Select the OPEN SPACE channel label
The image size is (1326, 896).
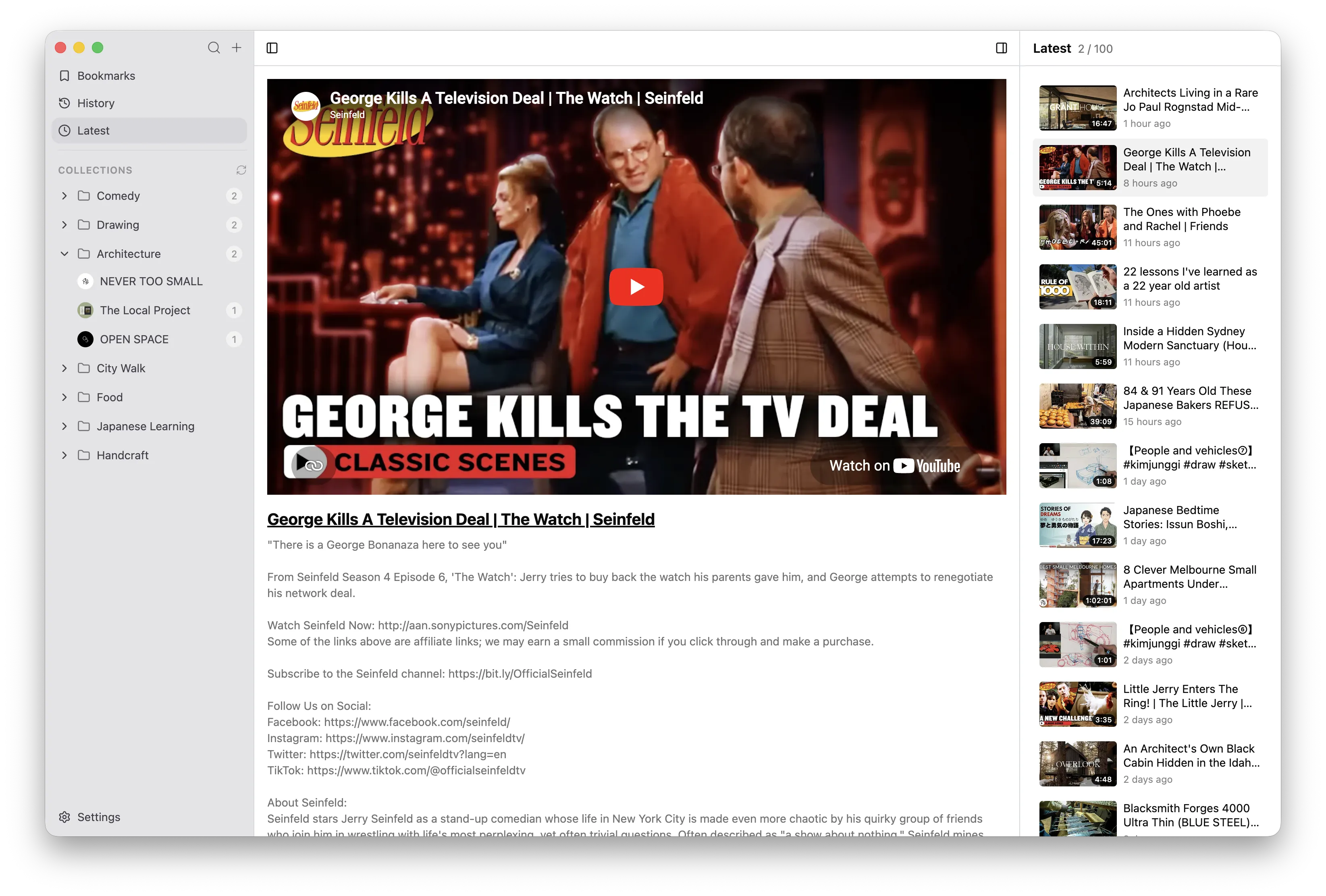[x=134, y=339]
